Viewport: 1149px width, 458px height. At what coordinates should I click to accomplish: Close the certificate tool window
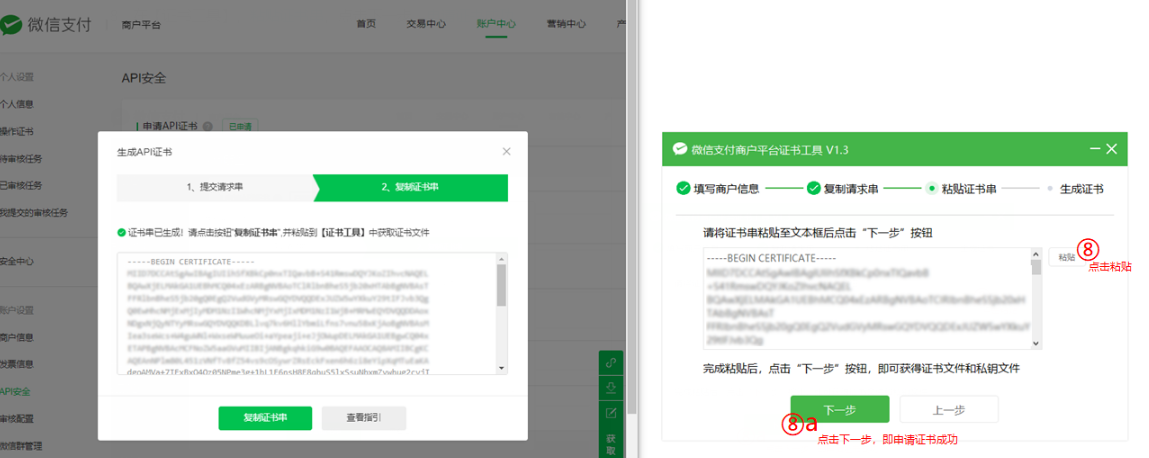tap(1112, 149)
